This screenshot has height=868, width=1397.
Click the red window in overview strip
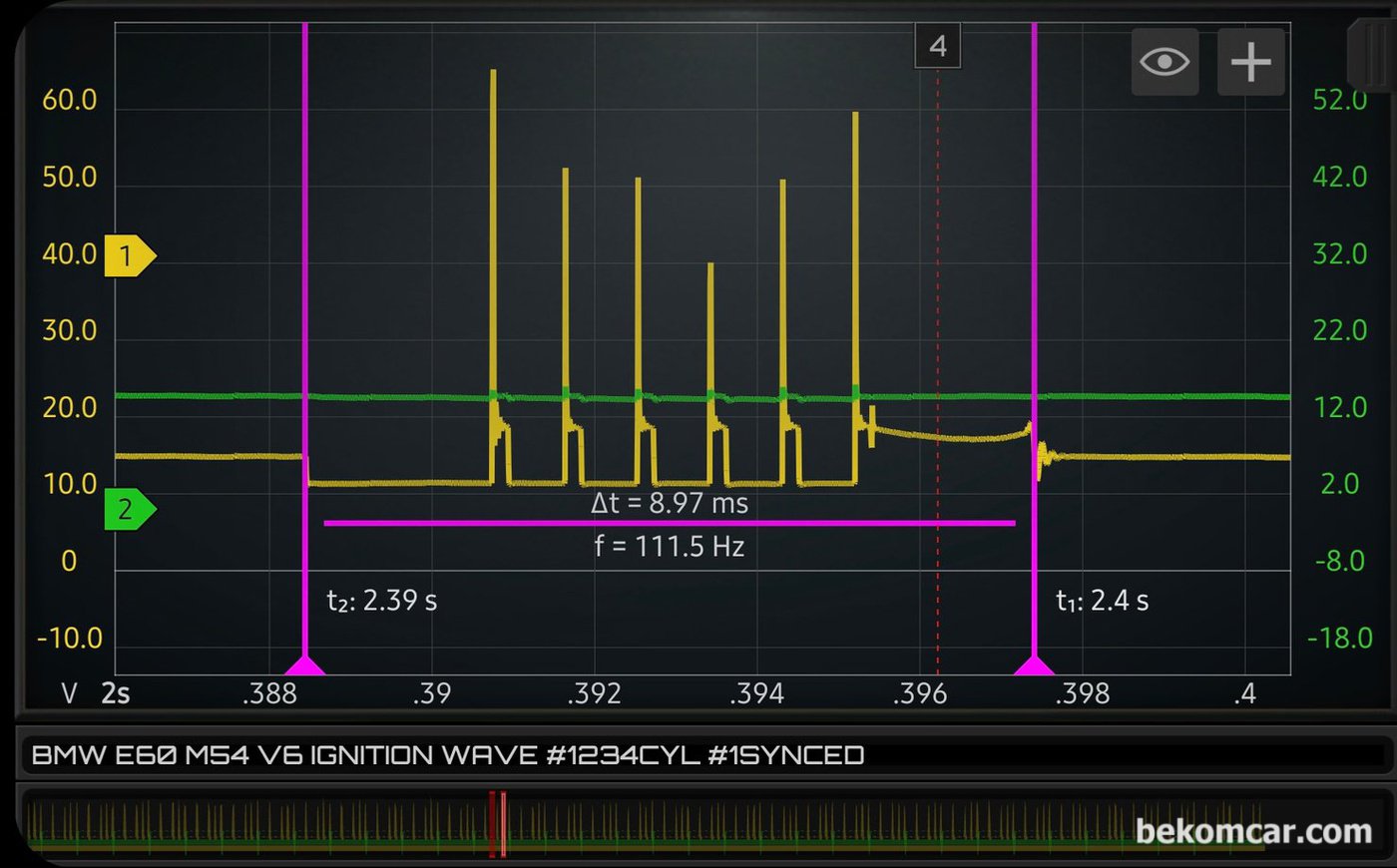click(497, 823)
